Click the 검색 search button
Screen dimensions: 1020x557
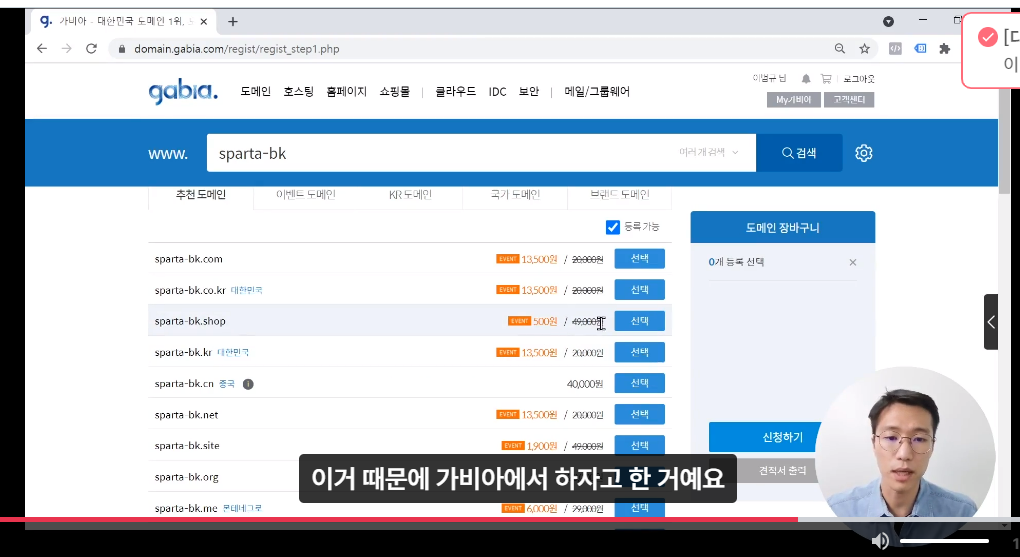[799, 153]
